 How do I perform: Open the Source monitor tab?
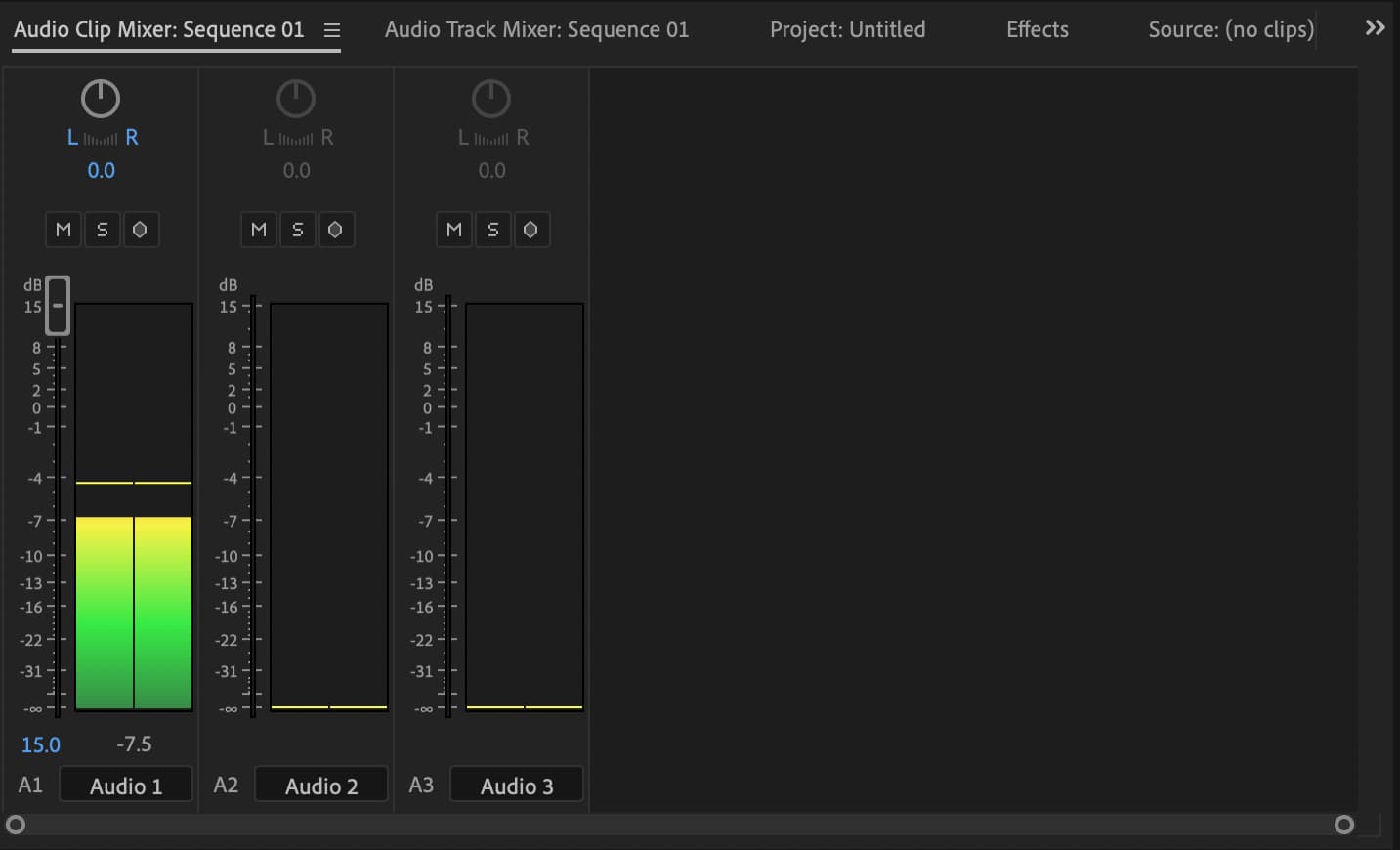(1230, 29)
